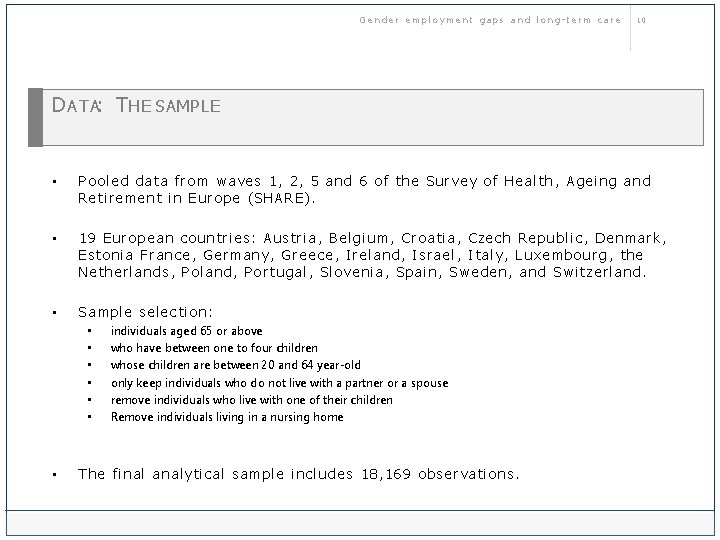Click the header text "Gender employment gaps and long-term care"
Image resolution: width=720 pixels, height=540 pixels.
(490, 20)
